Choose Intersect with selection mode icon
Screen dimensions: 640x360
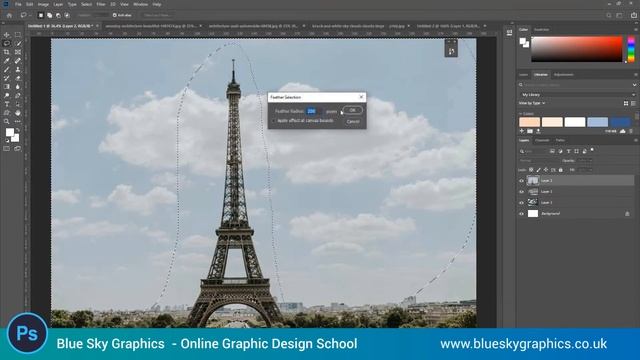click(67, 15)
